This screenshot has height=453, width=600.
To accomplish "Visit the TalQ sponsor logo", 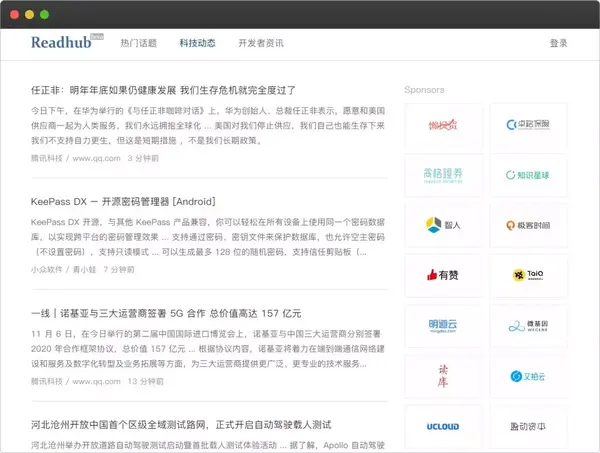I will [x=528, y=275].
